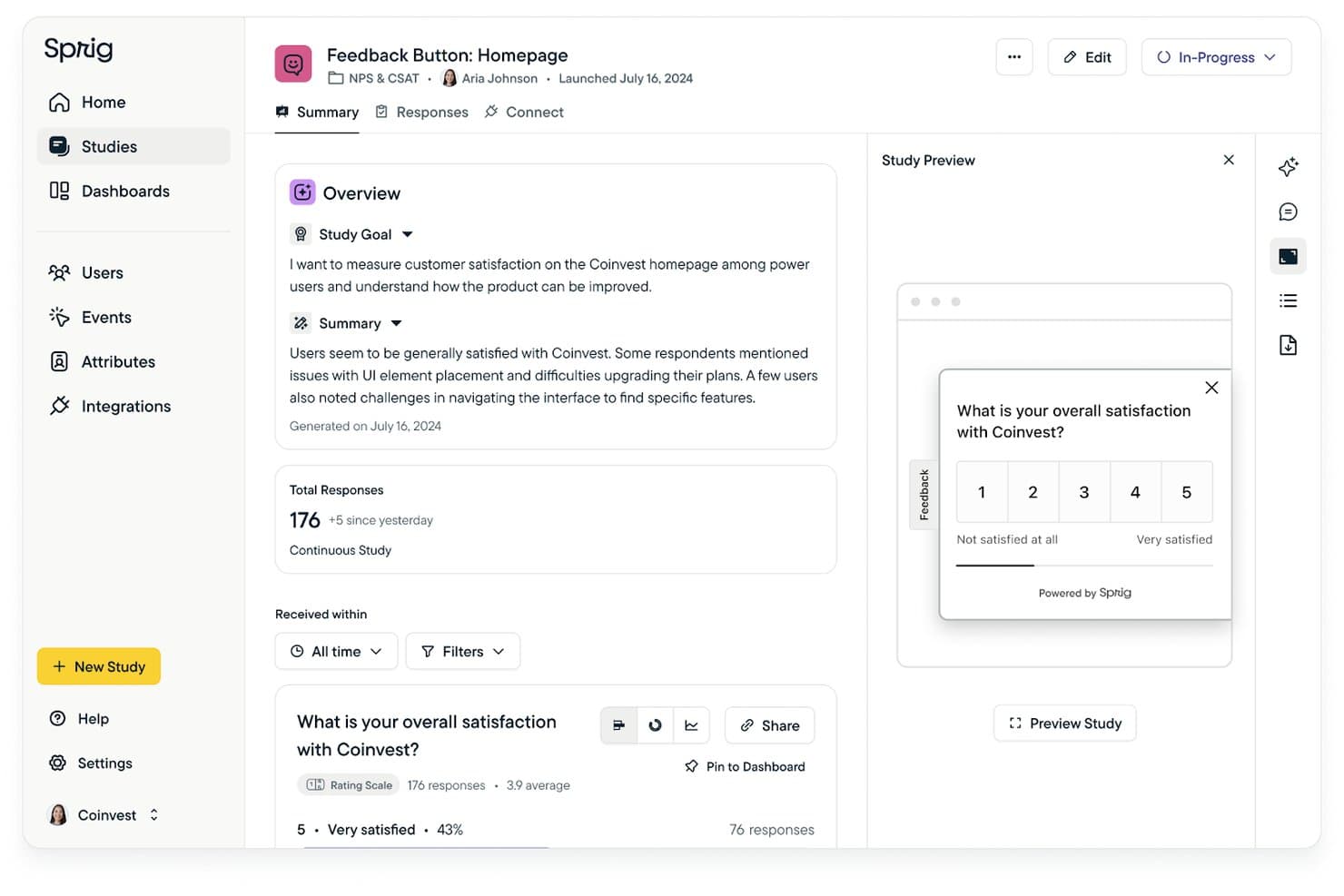Go to Events page
The width and height of the screenshot is (1344, 896).
pos(133,317)
